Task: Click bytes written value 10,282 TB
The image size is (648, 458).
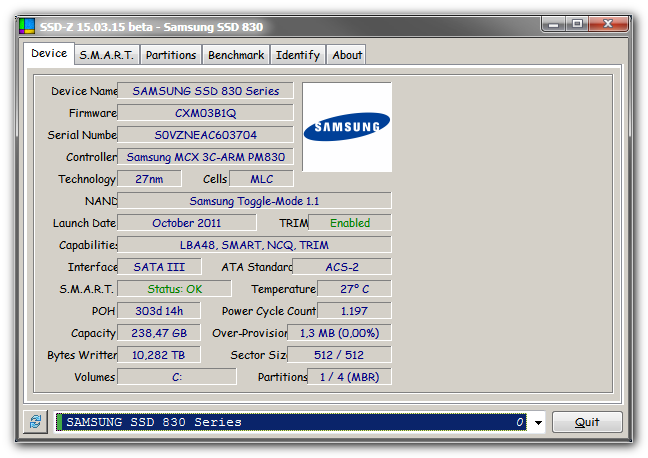Action: [x=159, y=355]
